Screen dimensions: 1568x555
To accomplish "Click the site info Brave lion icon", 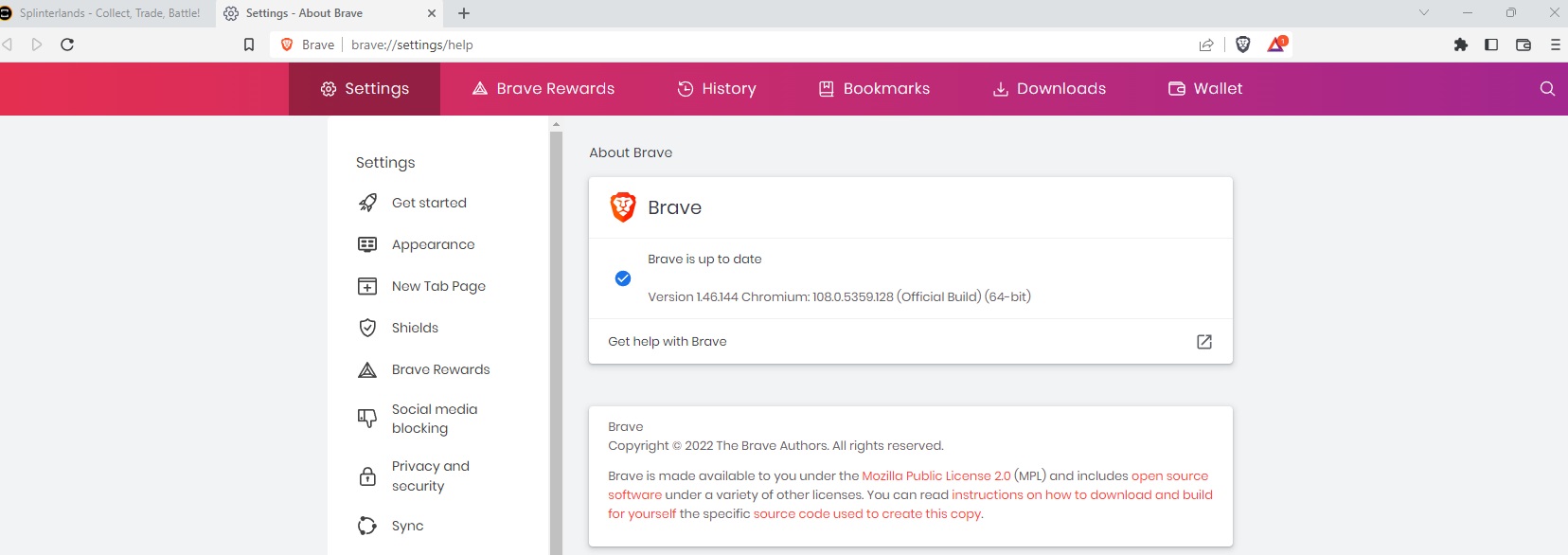I will tap(287, 45).
